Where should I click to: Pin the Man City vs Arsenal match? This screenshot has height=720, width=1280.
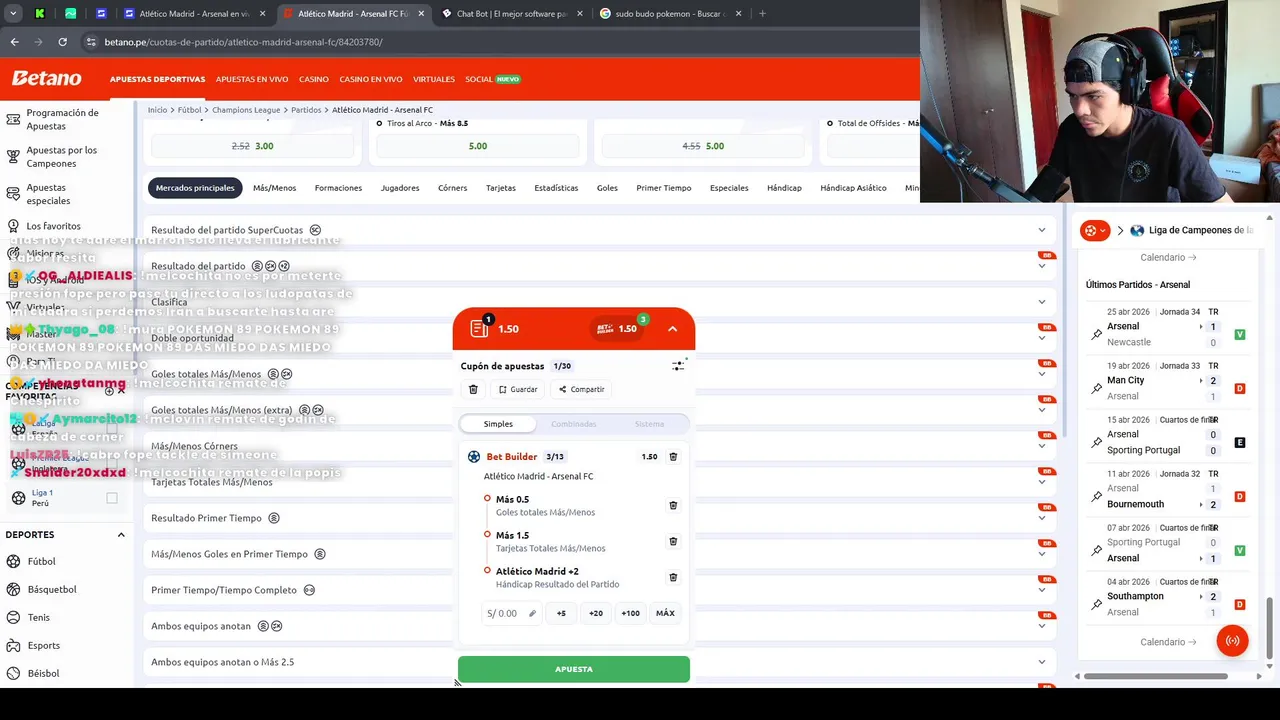pyautogui.click(x=1097, y=388)
